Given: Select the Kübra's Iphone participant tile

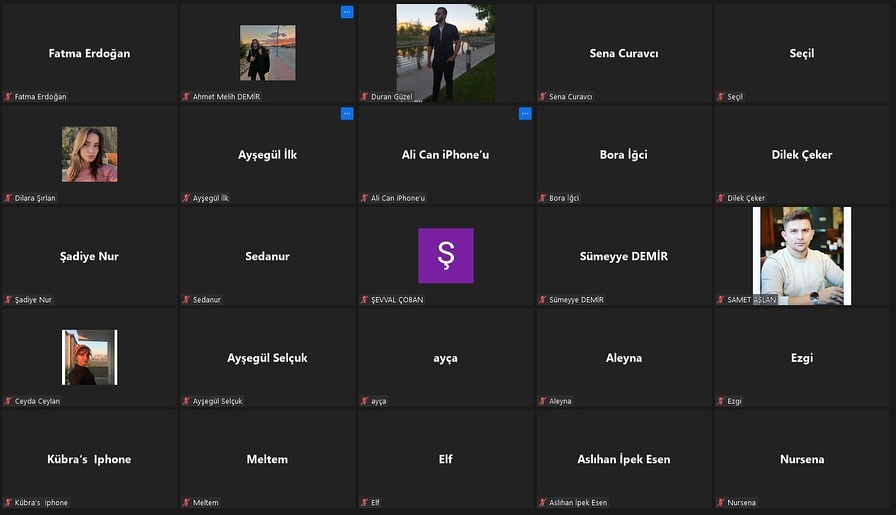Looking at the screenshot, I should (89, 459).
